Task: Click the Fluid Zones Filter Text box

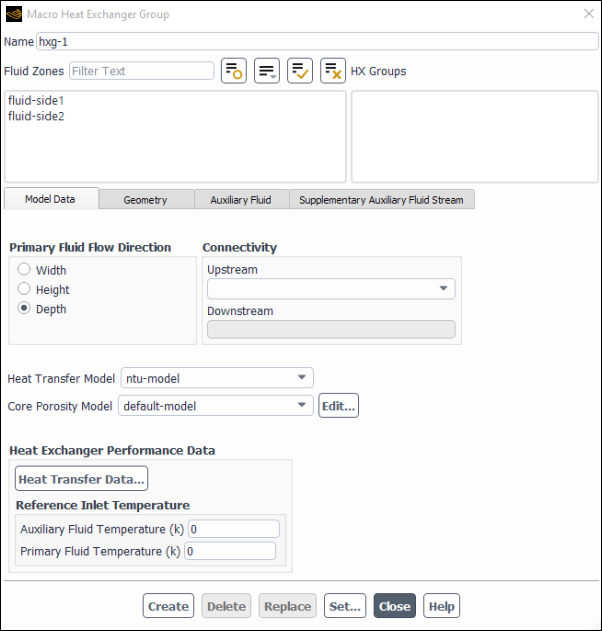Action: point(142,71)
